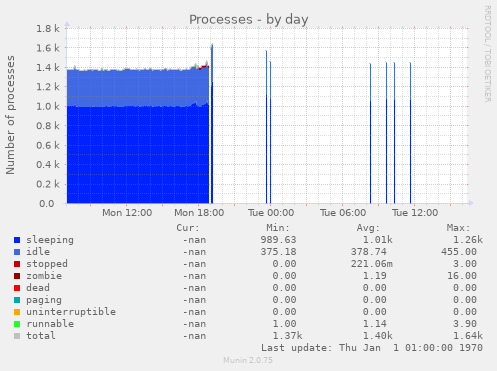497x371 pixels.
Task: Click idle average value 378.74
Action: [369, 252]
